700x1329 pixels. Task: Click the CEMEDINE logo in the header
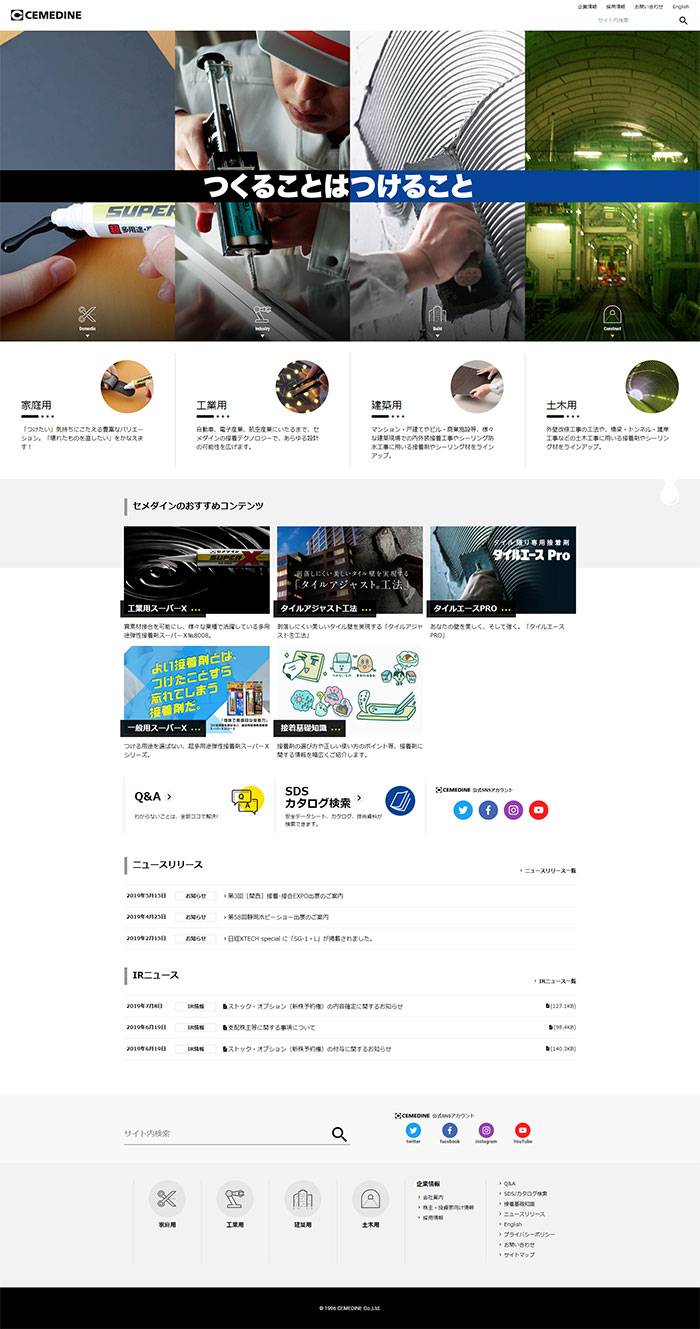pos(46,15)
